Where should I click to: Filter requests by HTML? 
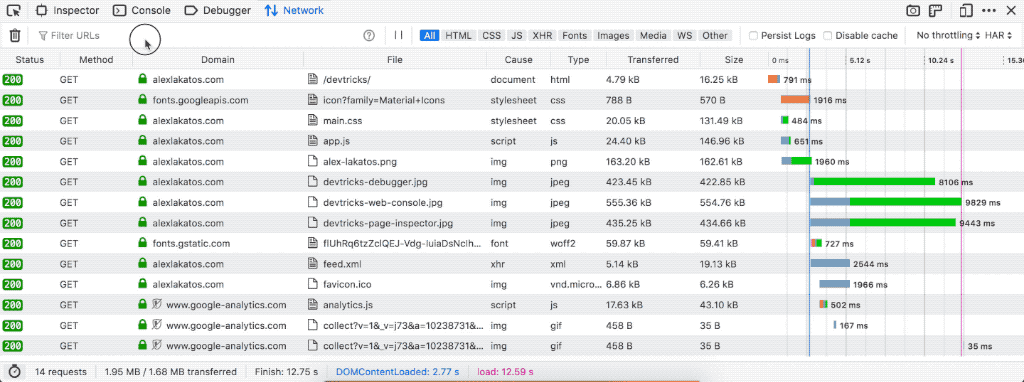pos(458,36)
